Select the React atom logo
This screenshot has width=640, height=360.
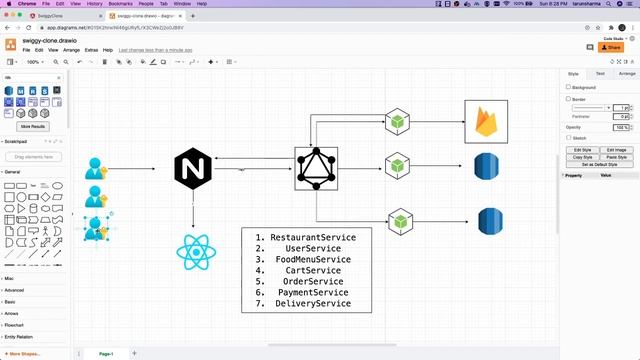point(196,252)
